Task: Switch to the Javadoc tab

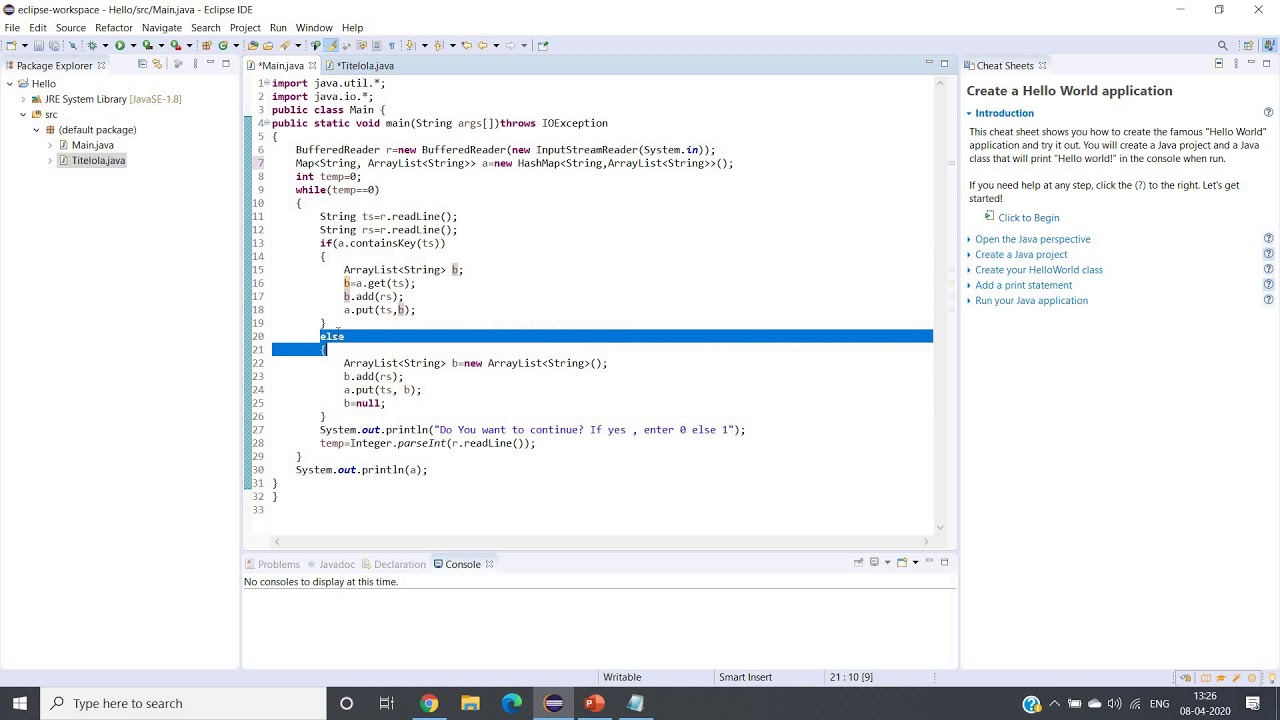Action: point(330,564)
